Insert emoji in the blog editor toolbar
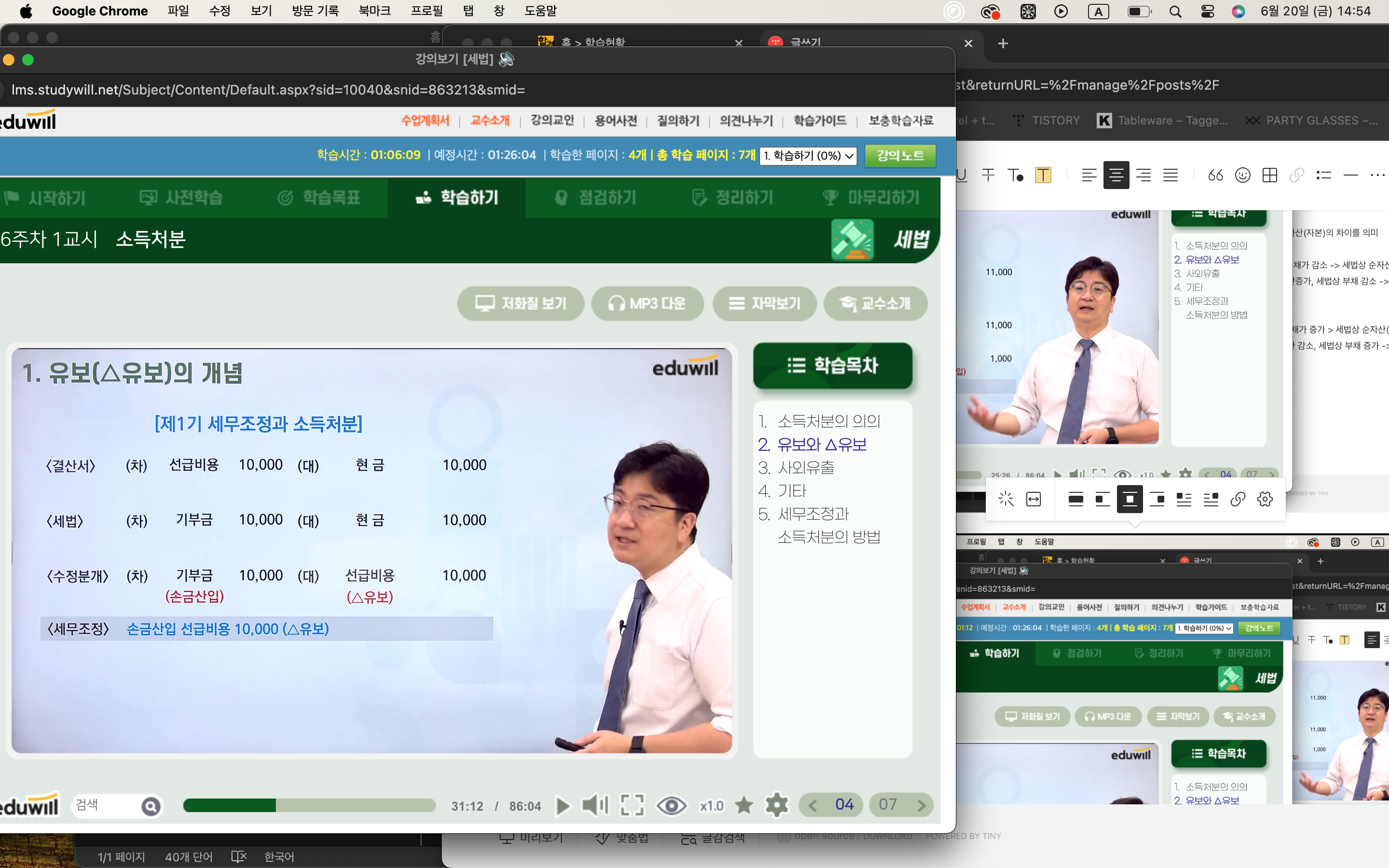The height and width of the screenshot is (868, 1389). tap(1243, 175)
